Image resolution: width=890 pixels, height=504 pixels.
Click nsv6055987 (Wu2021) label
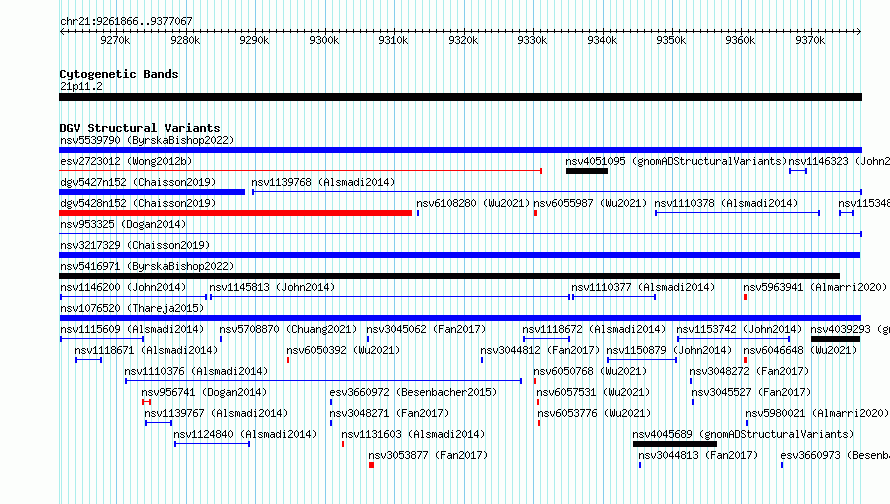[x=590, y=203]
